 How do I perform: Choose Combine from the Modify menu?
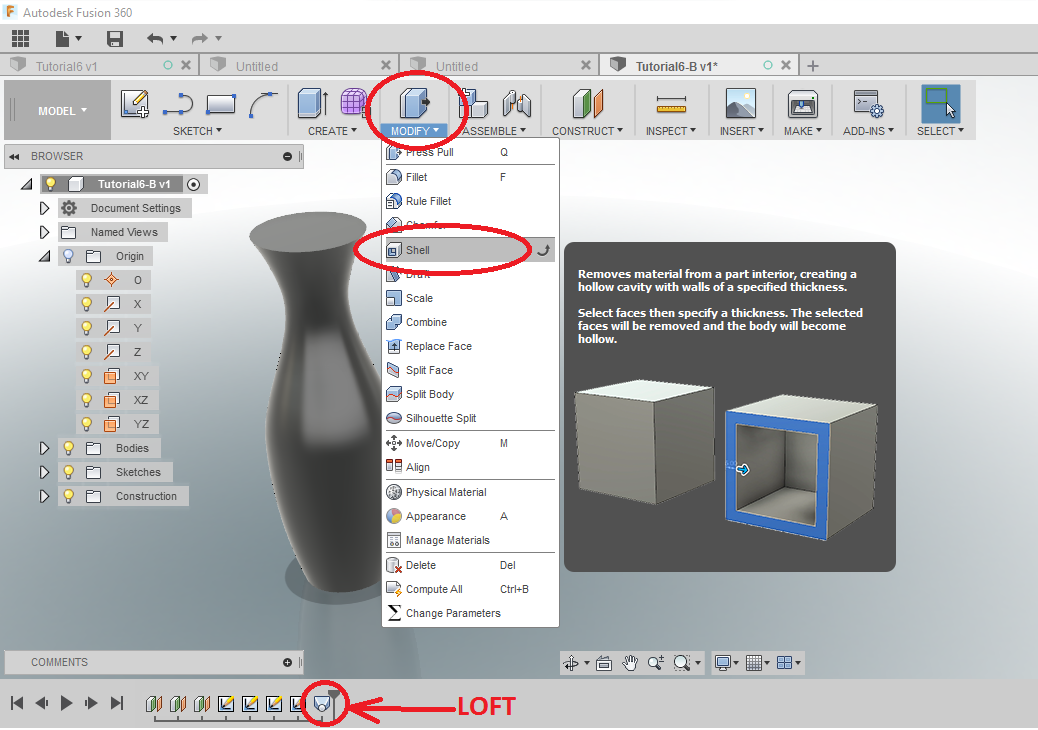pos(468,322)
